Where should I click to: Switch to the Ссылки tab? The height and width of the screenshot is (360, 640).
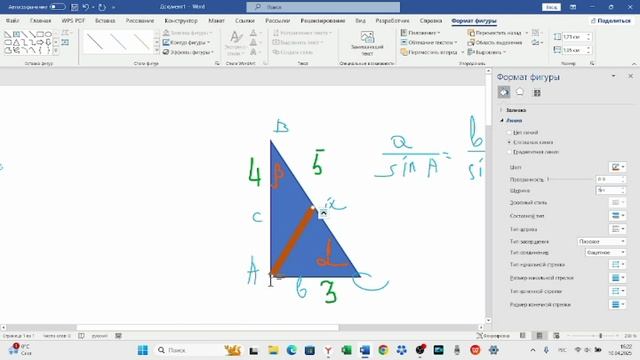244,20
